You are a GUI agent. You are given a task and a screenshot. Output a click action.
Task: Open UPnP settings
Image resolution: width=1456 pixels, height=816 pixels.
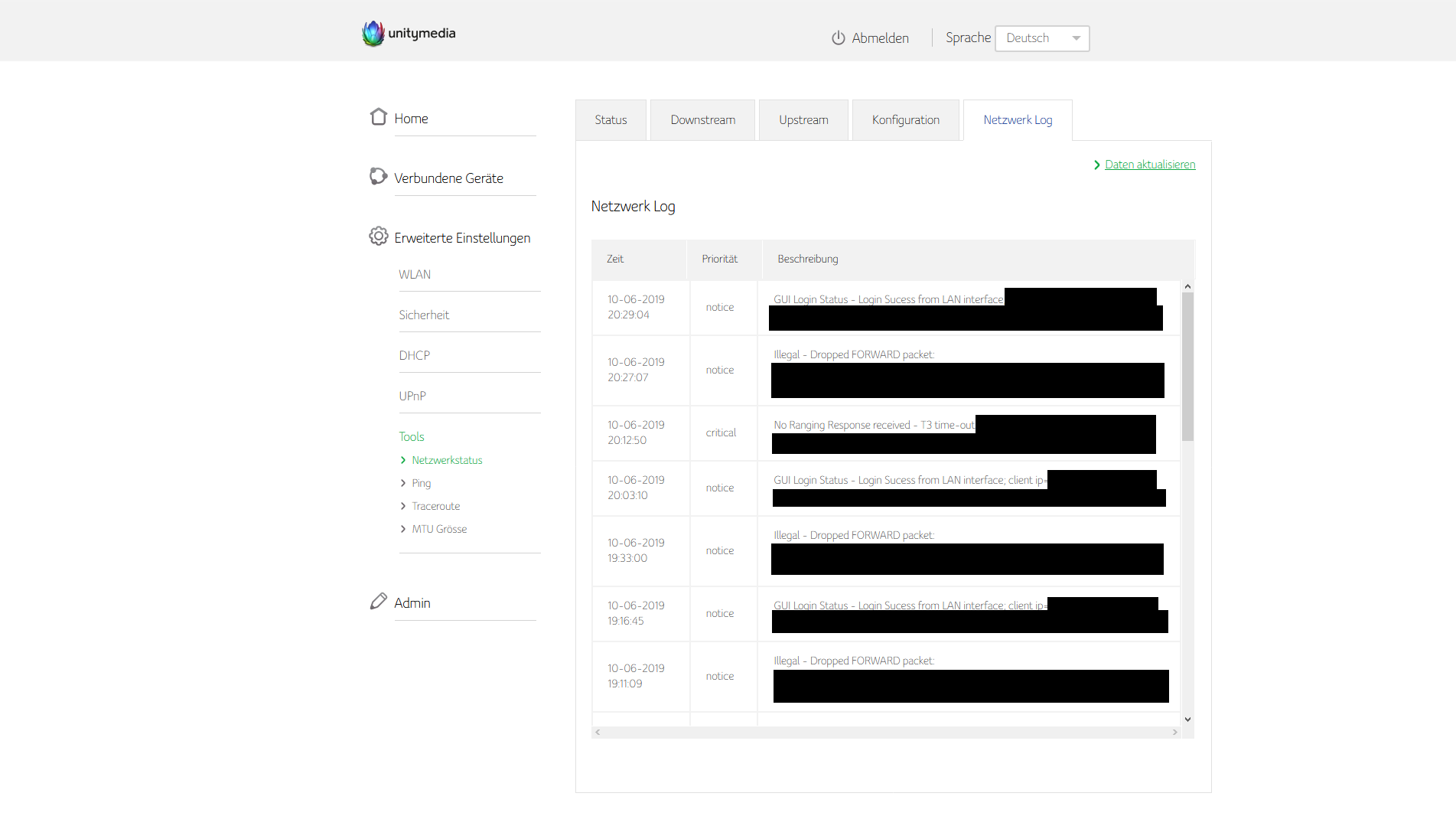(x=412, y=397)
